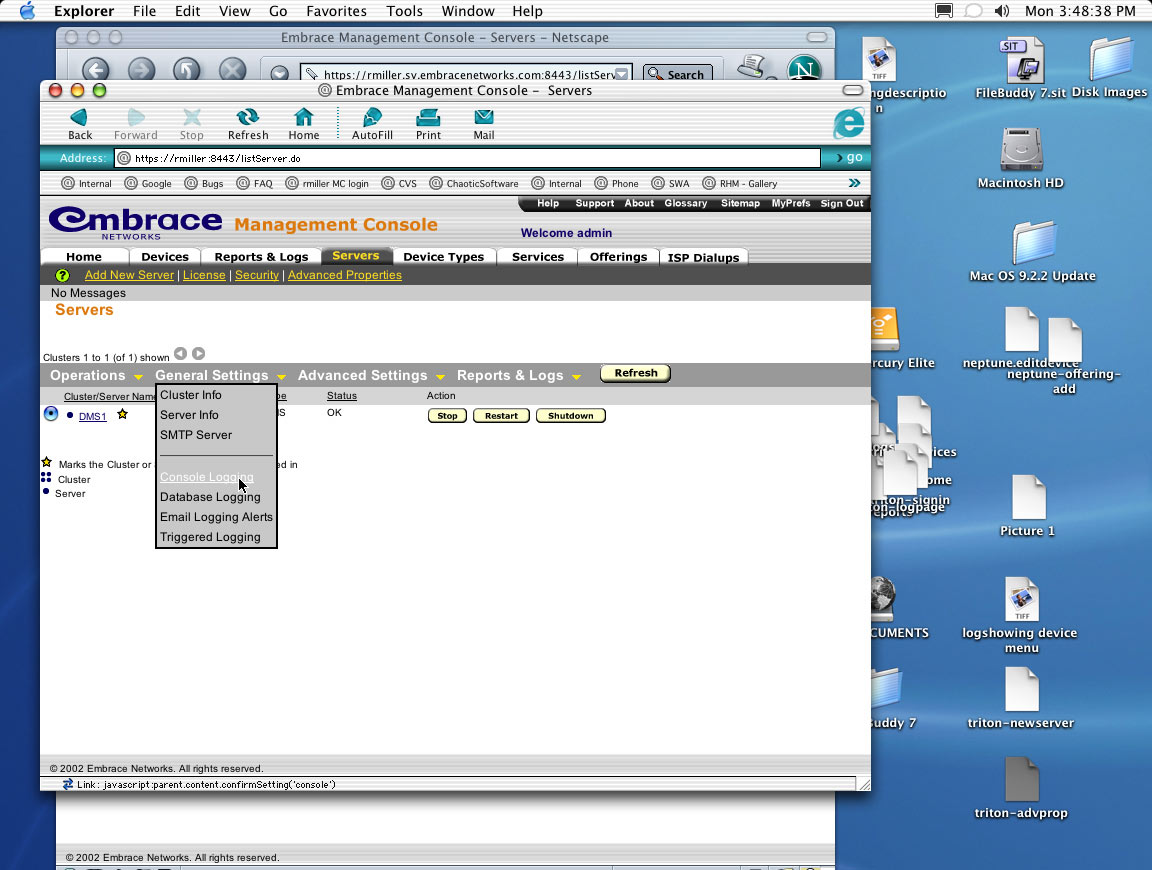
Task: Open the Reports & Logs dropdown in gray bar
Action: (x=518, y=375)
